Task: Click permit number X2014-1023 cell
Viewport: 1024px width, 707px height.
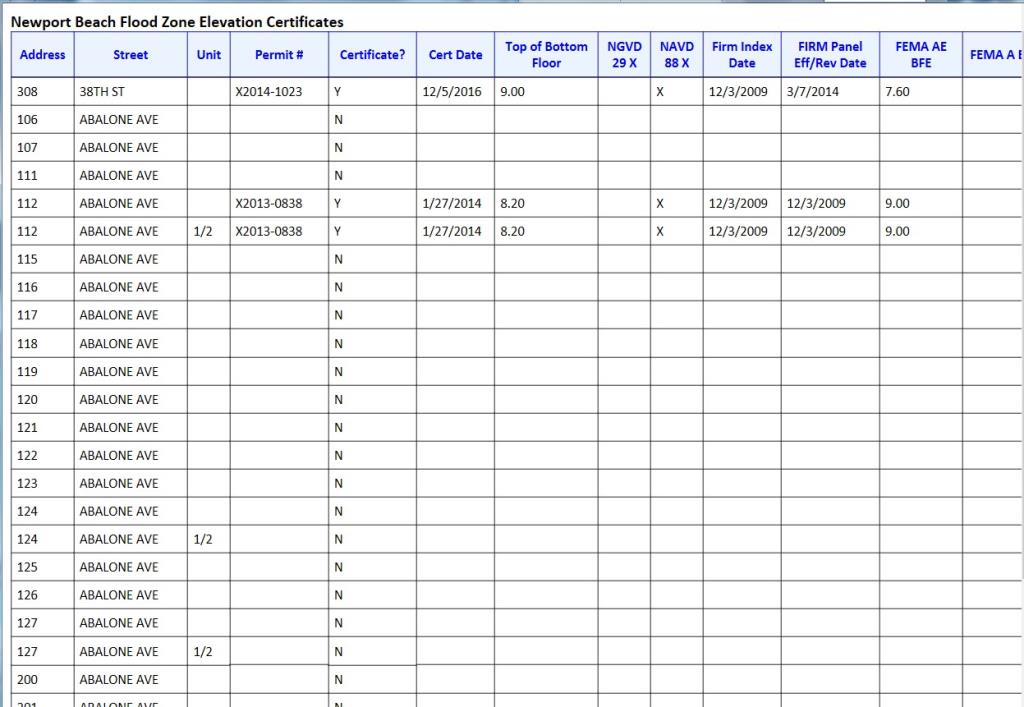Action: point(268,92)
